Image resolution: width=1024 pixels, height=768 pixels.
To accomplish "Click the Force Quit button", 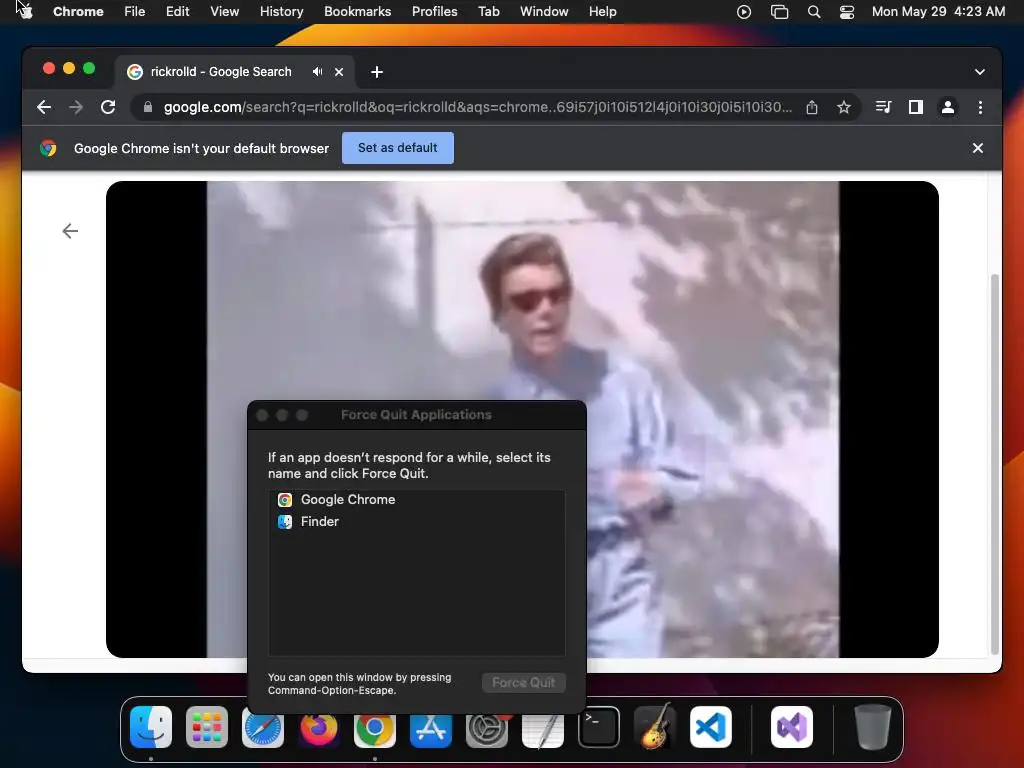I will (x=524, y=682).
